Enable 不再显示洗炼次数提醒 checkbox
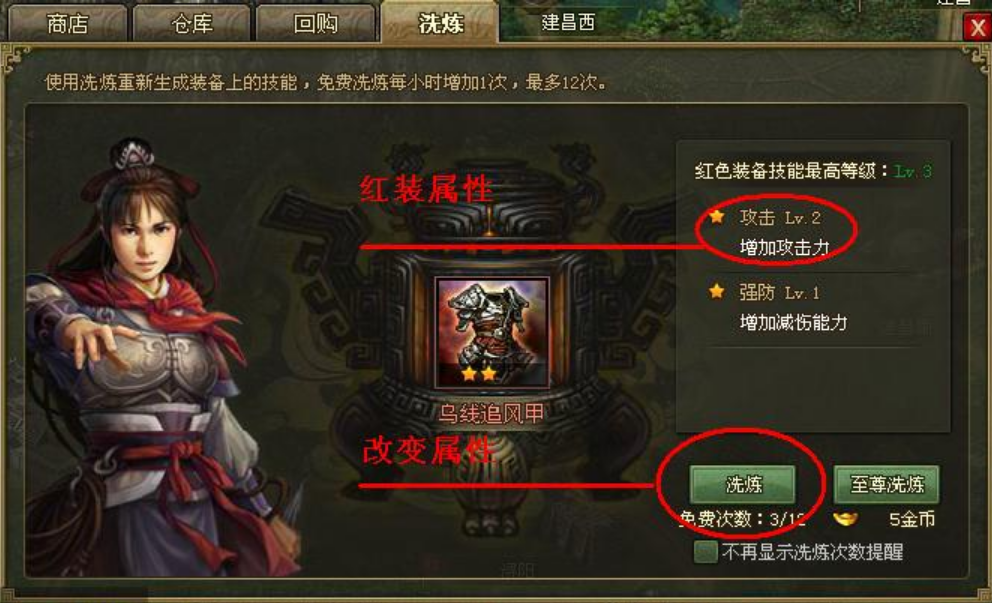The height and width of the screenshot is (603, 992). (705, 552)
